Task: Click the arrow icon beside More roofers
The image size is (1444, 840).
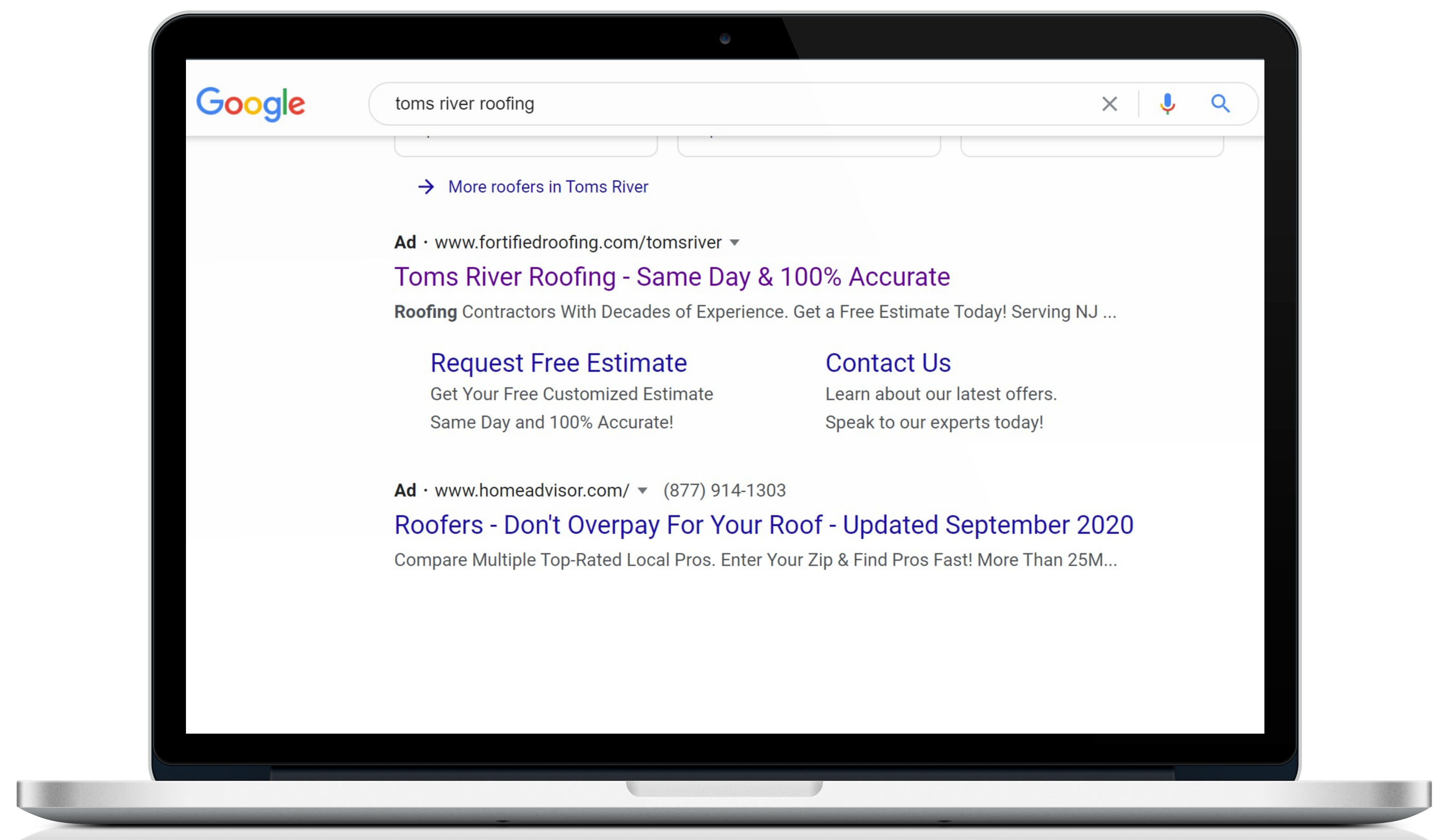Action: point(426,187)
